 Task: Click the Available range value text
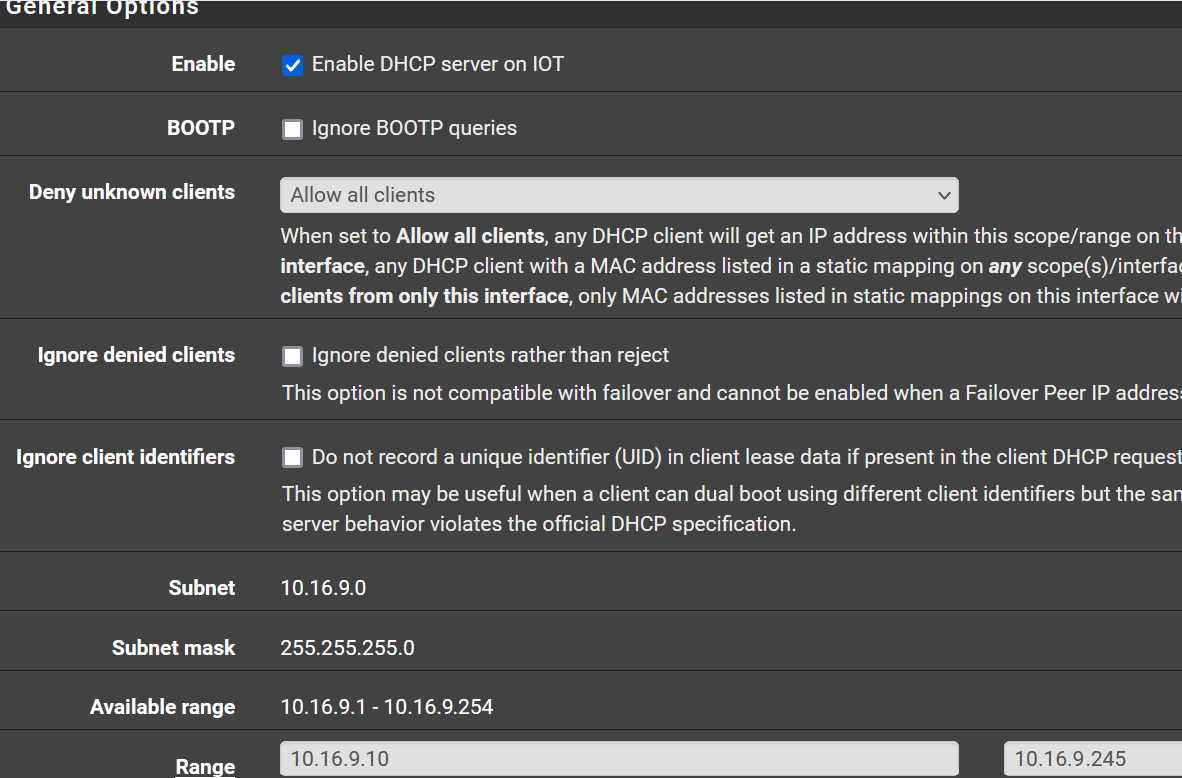pos(386,707)
